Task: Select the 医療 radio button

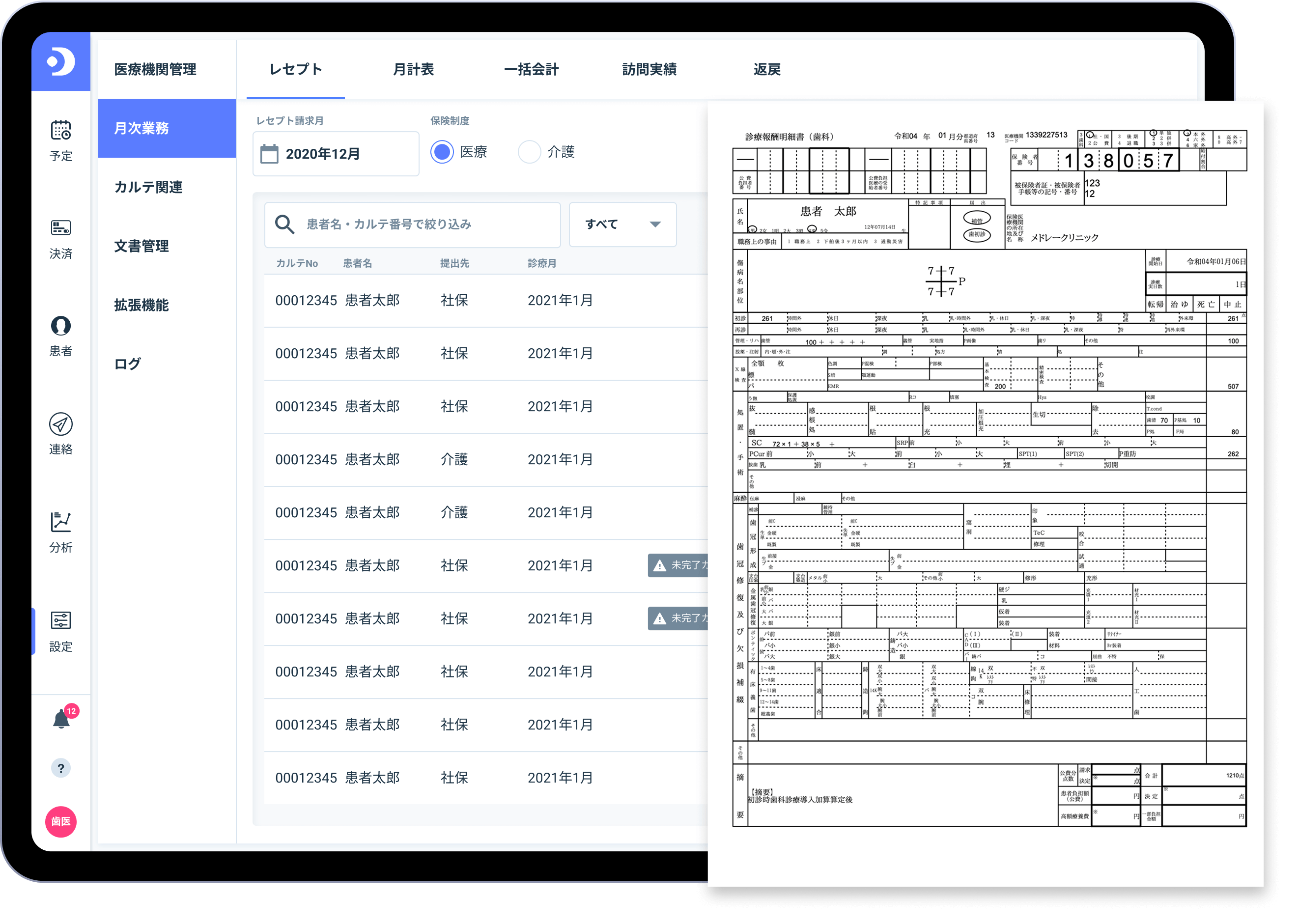Action: click(442, 152)
